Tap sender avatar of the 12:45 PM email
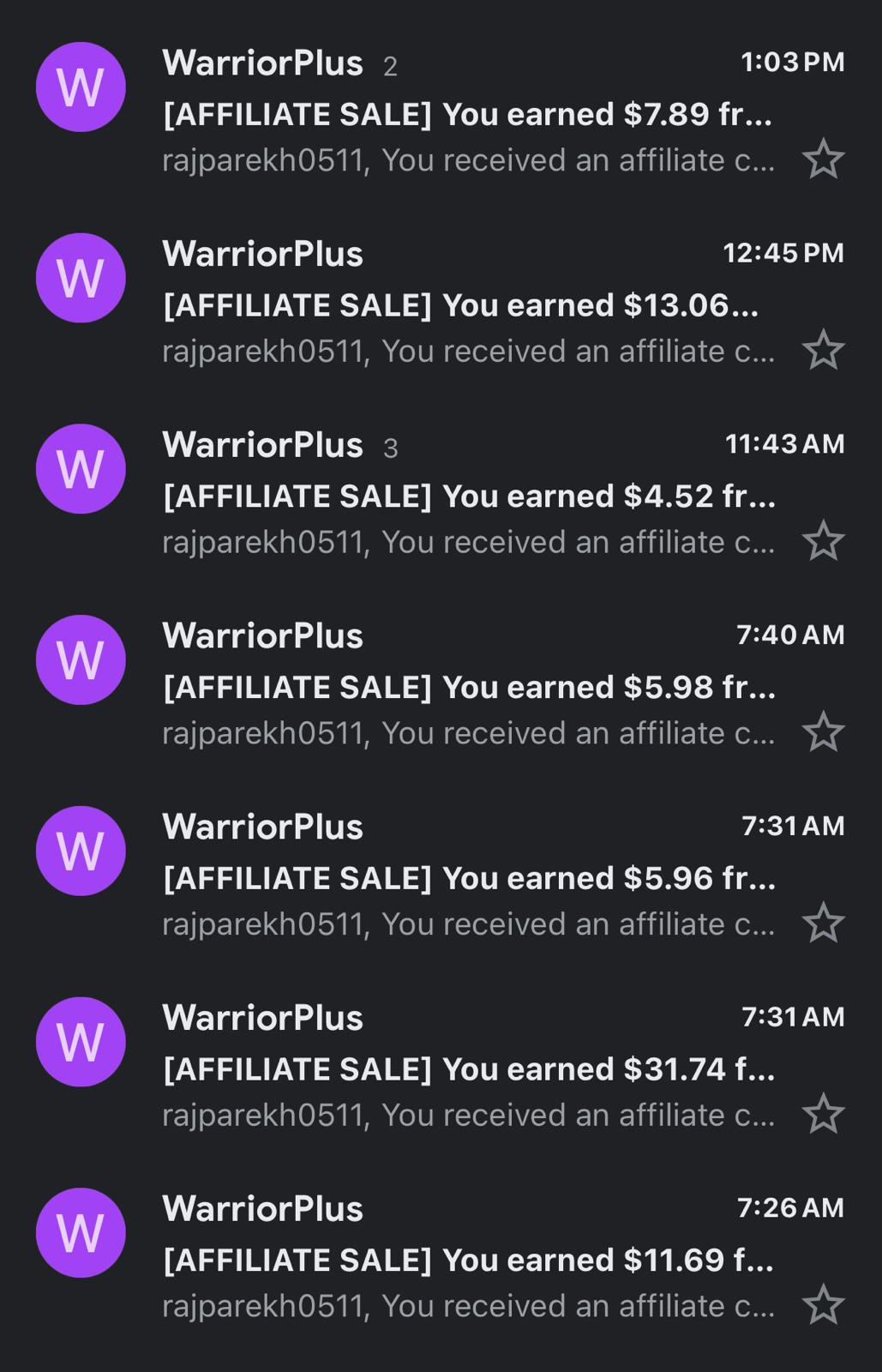The height and width of the screenshot is (1372, 882). tap(81, 278)
